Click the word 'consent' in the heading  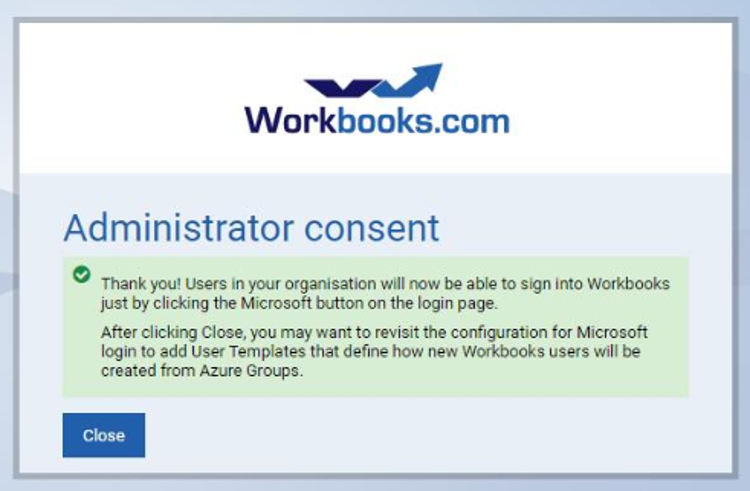371,228
